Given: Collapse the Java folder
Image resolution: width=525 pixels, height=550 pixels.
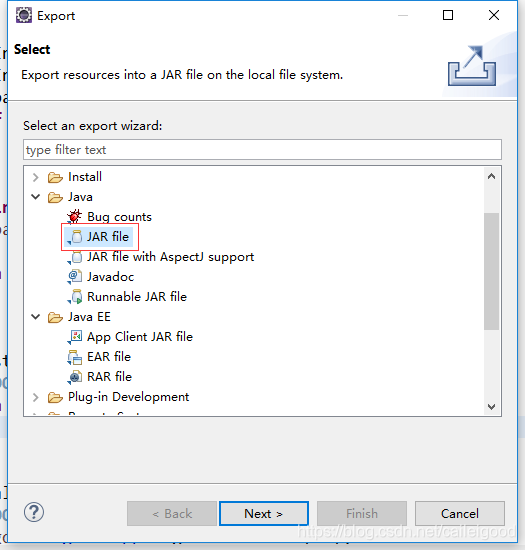Looking at the screenshot, I should pyautogui.click(x=35, y=197).
